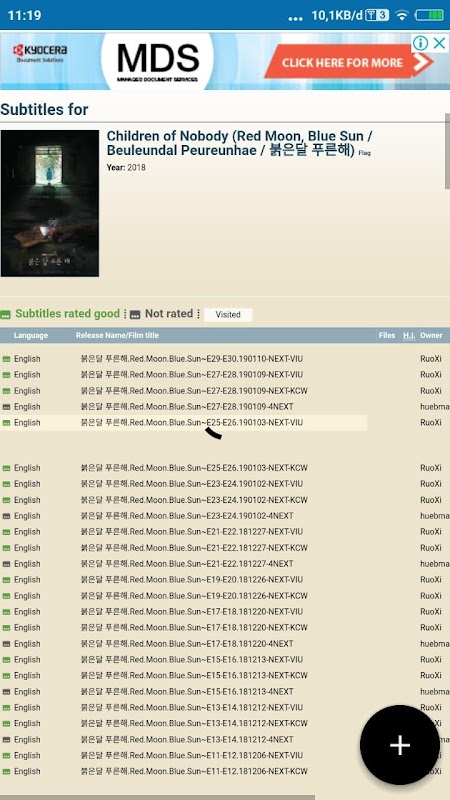Click the CLICK HERE FOR MORE ad button
The width and height of the screenshot is (450, 800).
coord(349,63)
